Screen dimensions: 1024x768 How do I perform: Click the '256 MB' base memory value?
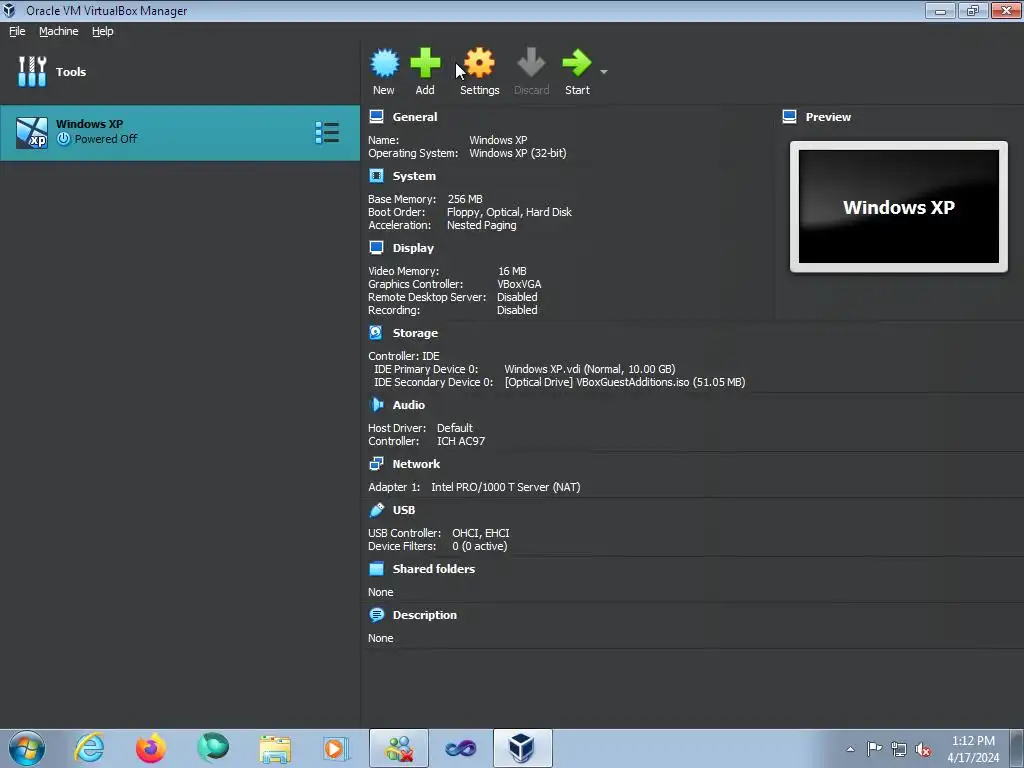[465, 199]
